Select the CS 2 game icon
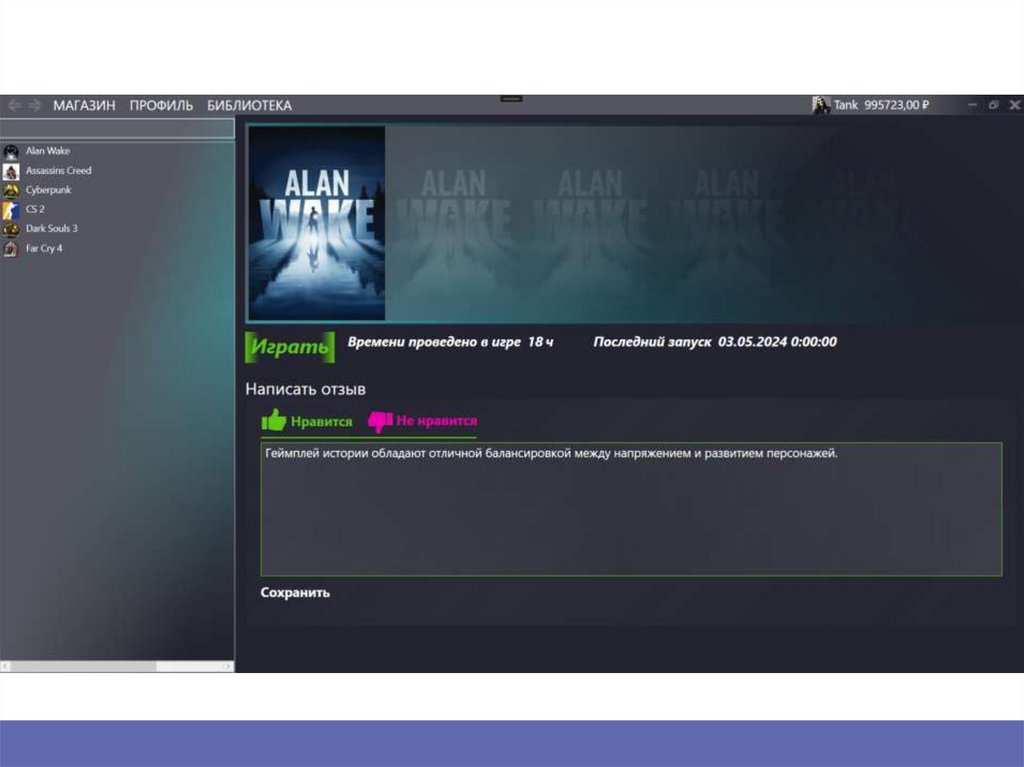1024x767 pixels. tap(11, 210)
